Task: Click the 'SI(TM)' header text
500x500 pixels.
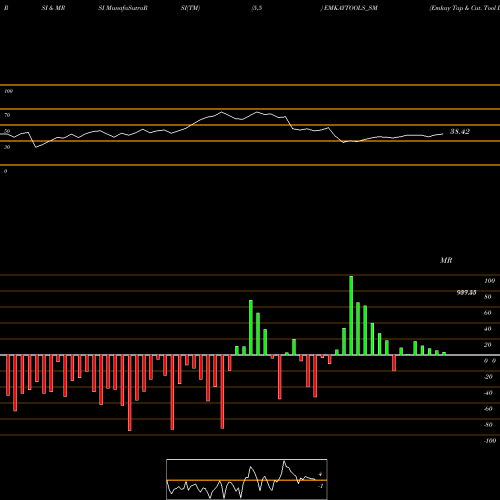Action: pyautogui.click(x=190, y=8)
